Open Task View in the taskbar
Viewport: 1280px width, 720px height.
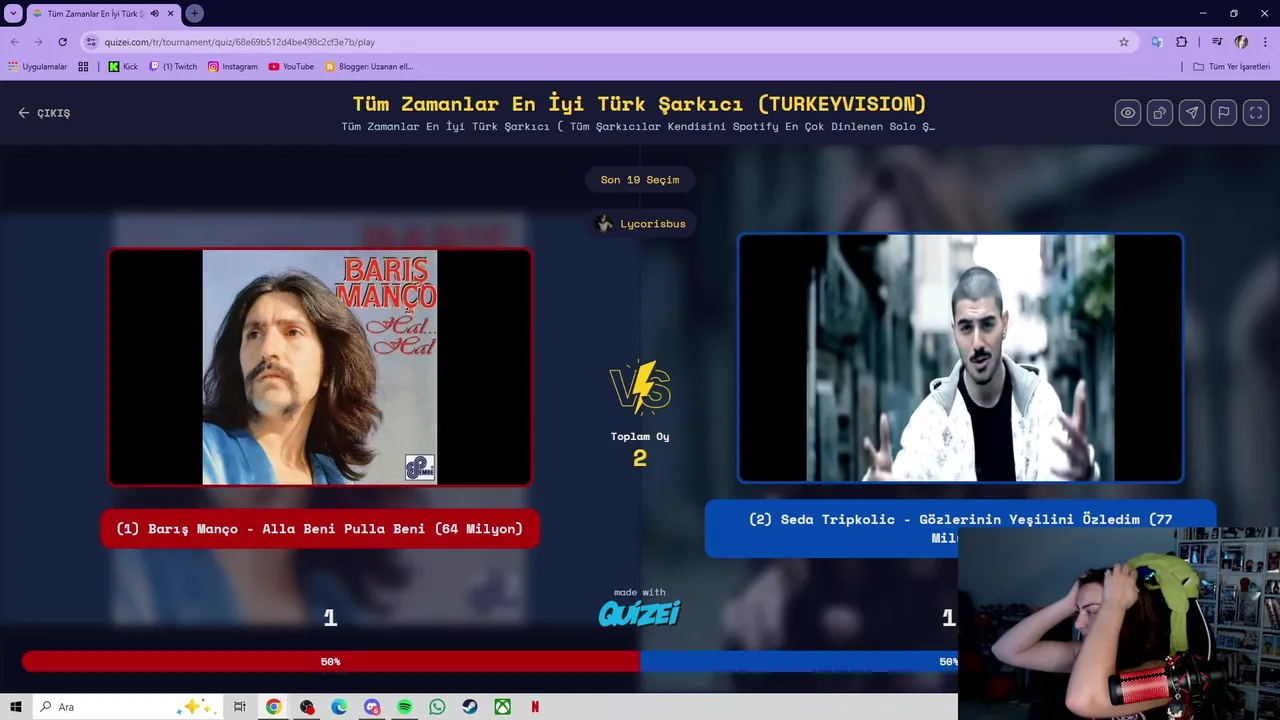(240, 707)
